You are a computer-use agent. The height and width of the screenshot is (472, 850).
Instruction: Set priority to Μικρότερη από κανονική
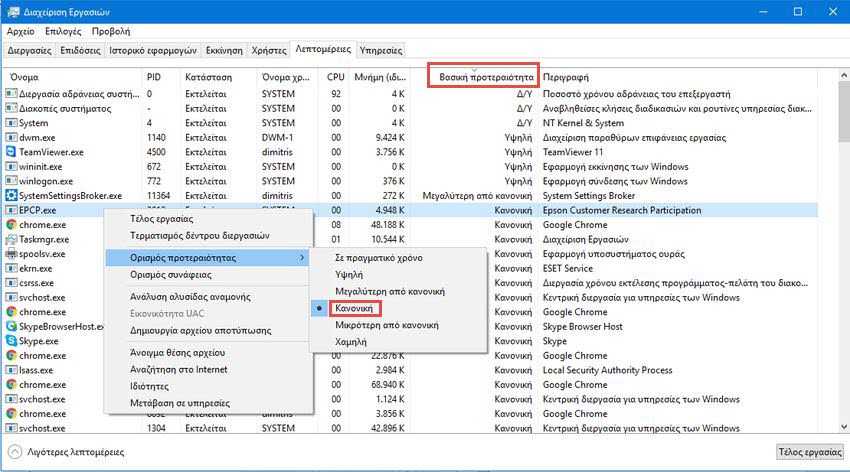(x=387, y=325)
